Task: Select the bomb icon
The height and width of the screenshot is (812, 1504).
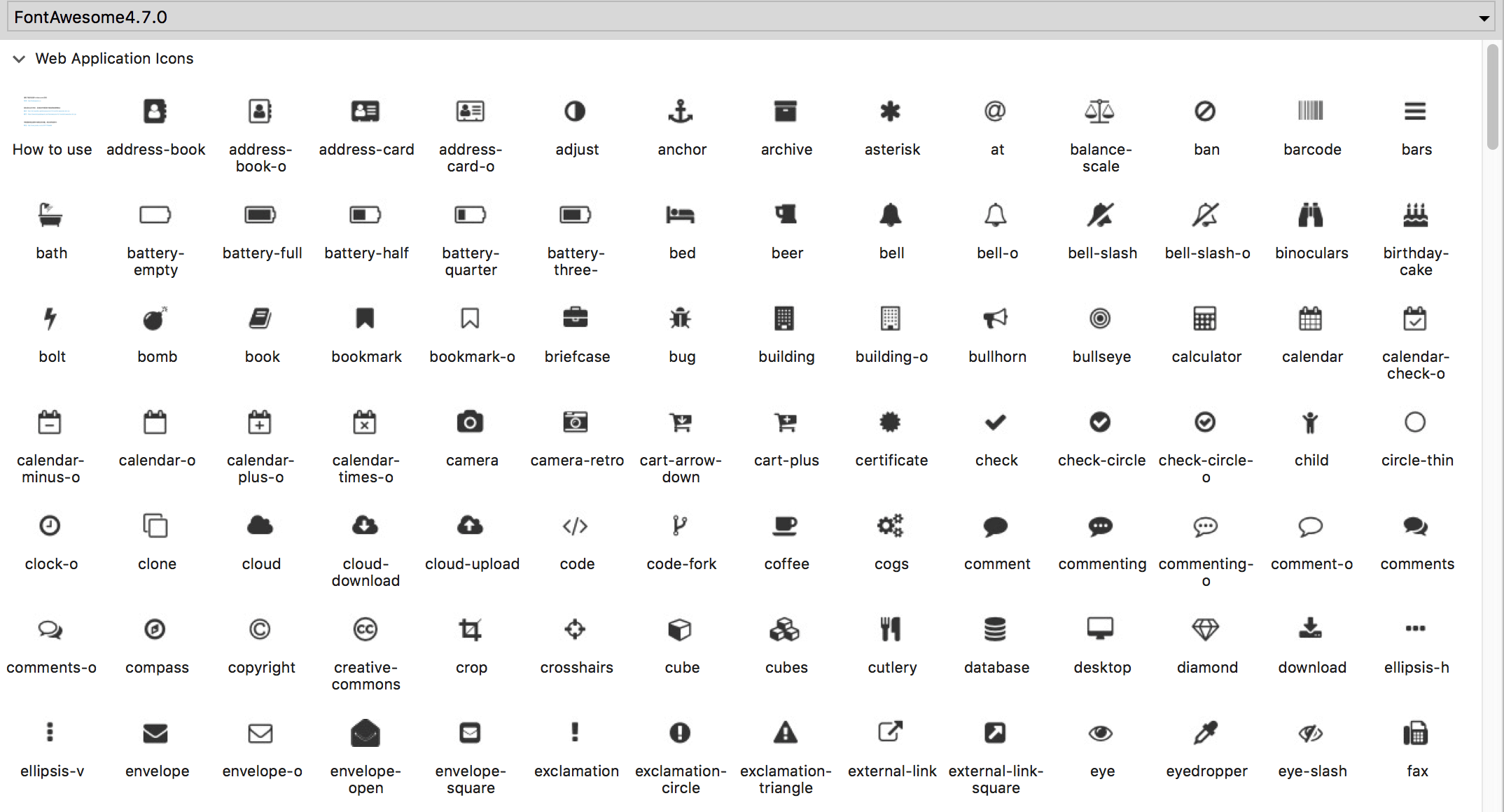Action: (x=155, y=318)
